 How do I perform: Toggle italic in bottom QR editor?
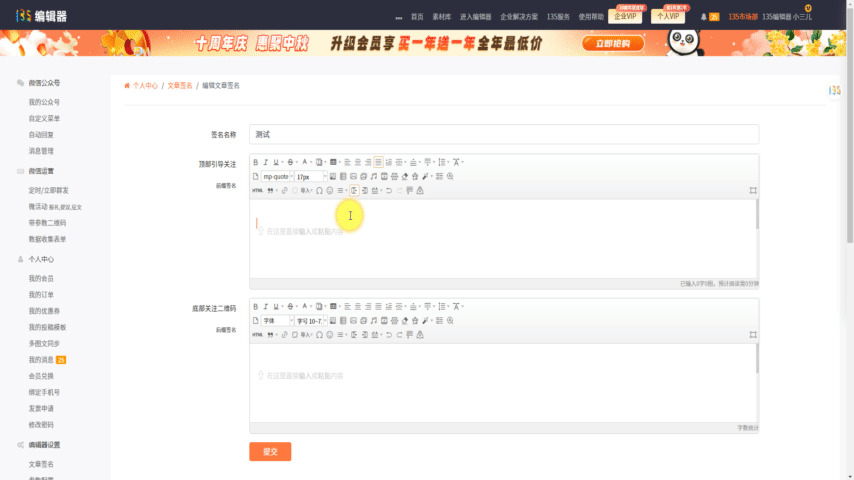click(x=266, y=307)
